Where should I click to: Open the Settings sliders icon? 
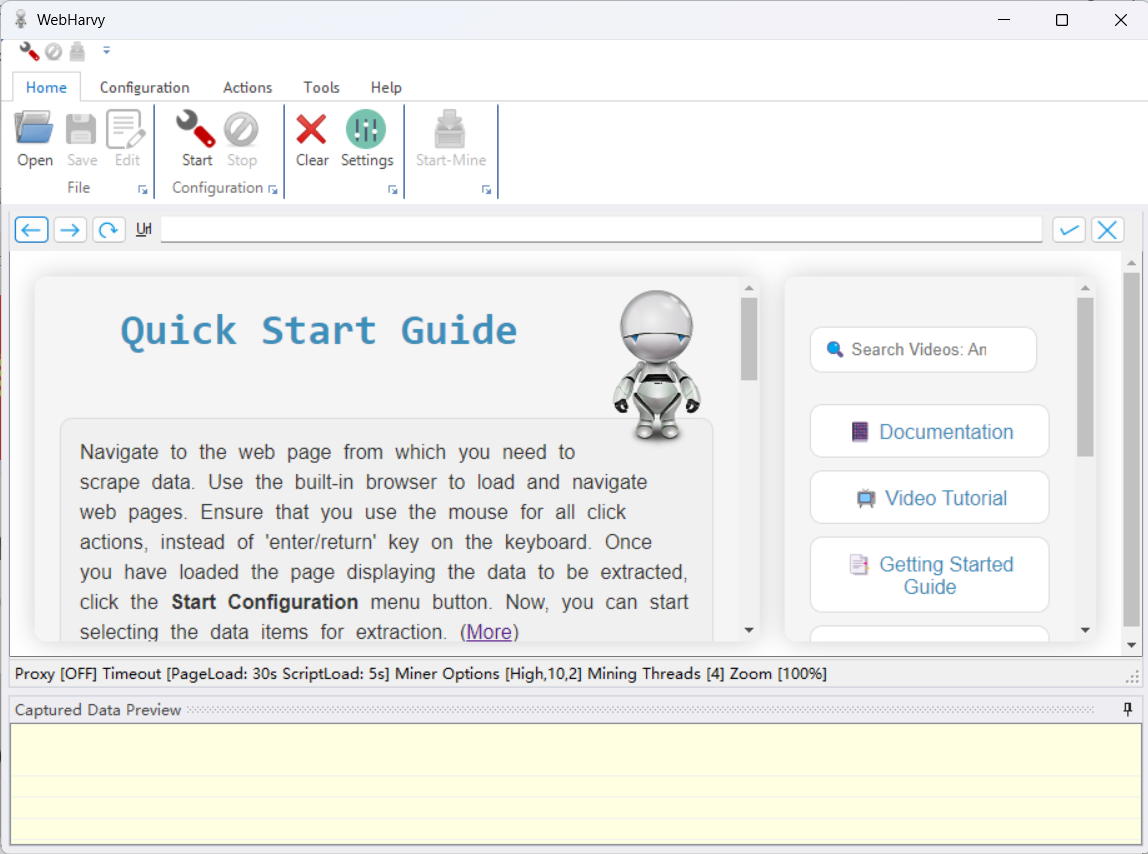click(x=366, y=130)
